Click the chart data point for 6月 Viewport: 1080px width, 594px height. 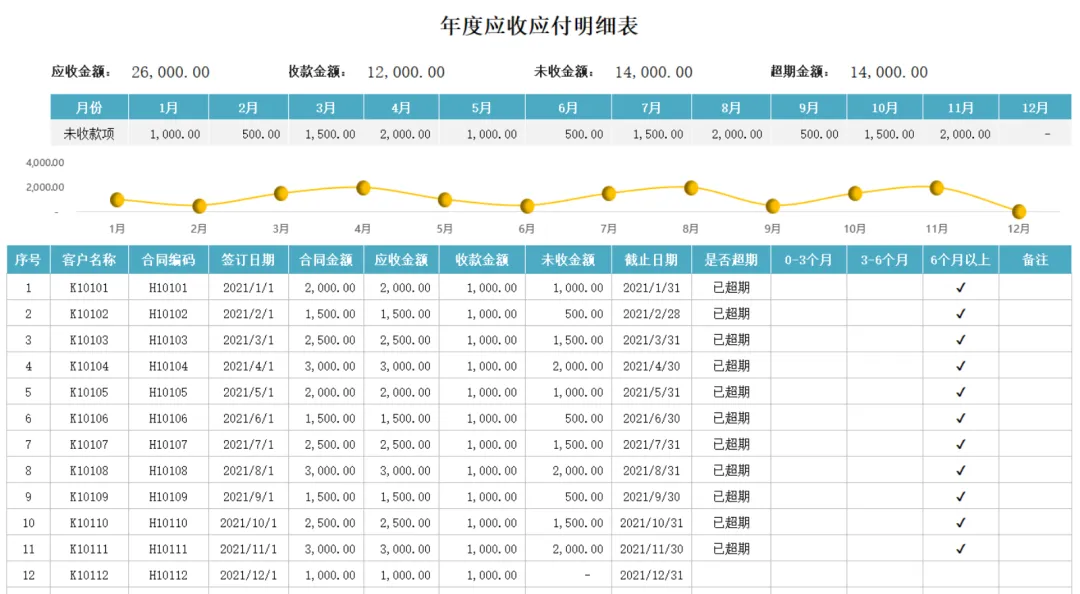527,205
